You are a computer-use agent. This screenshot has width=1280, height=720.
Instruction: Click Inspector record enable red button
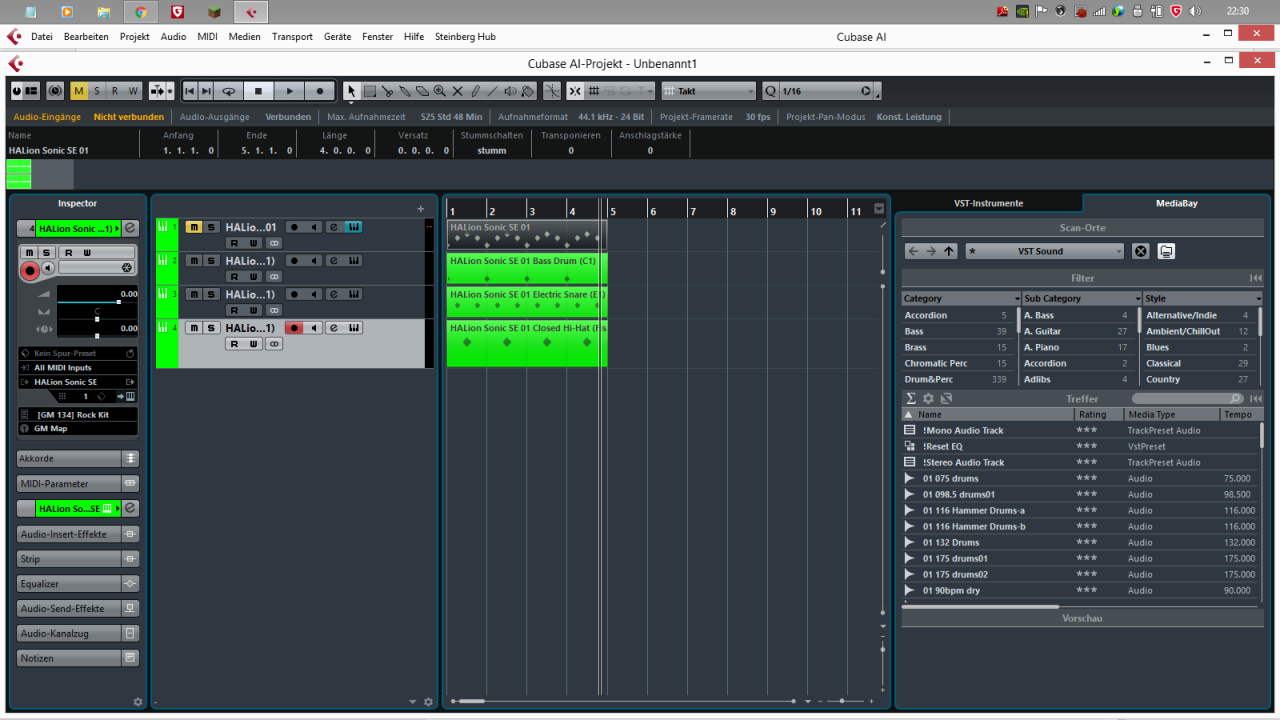click(30, 270)
